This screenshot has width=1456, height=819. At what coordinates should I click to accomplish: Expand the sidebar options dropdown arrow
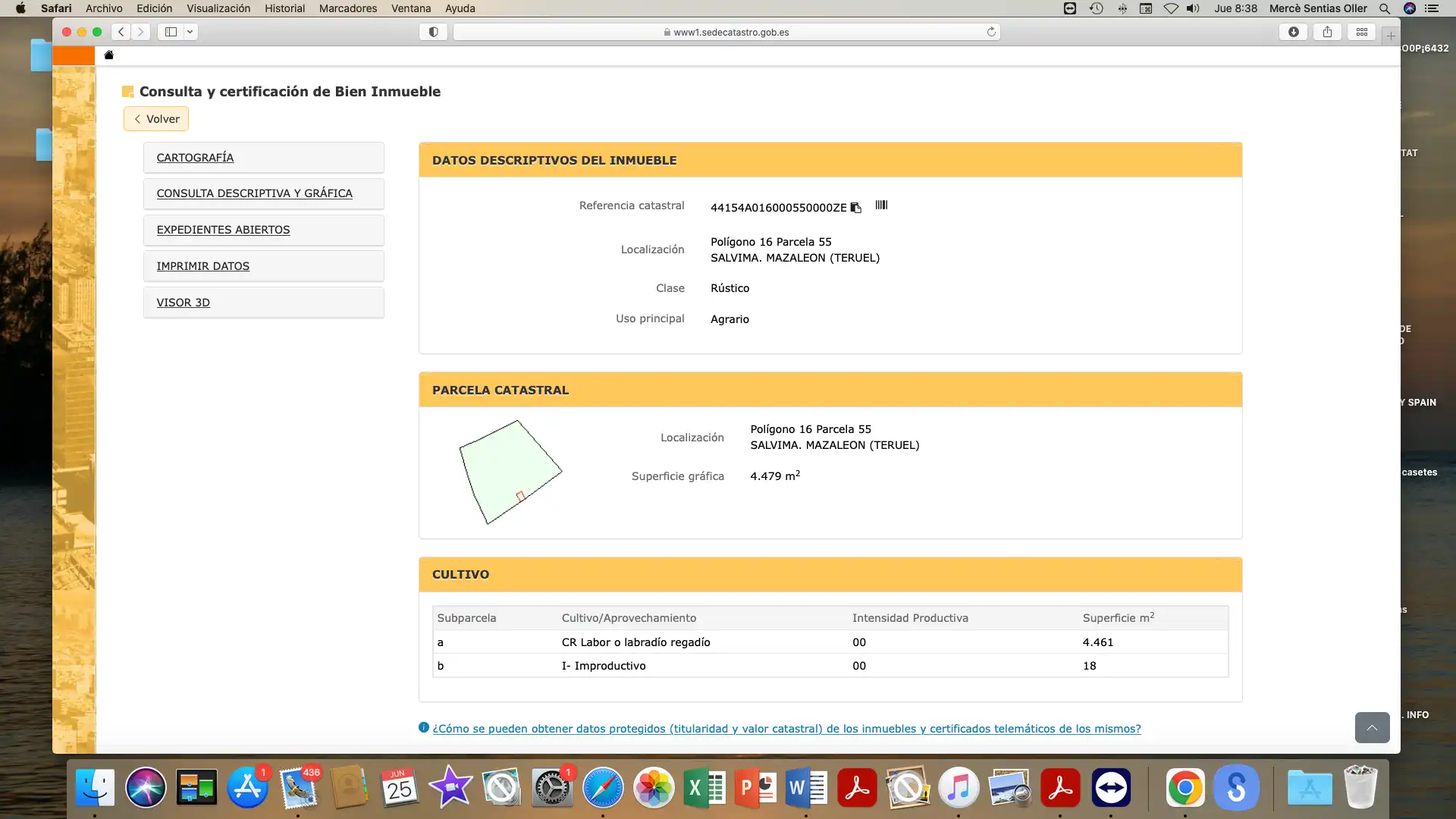tap(190, 32)
